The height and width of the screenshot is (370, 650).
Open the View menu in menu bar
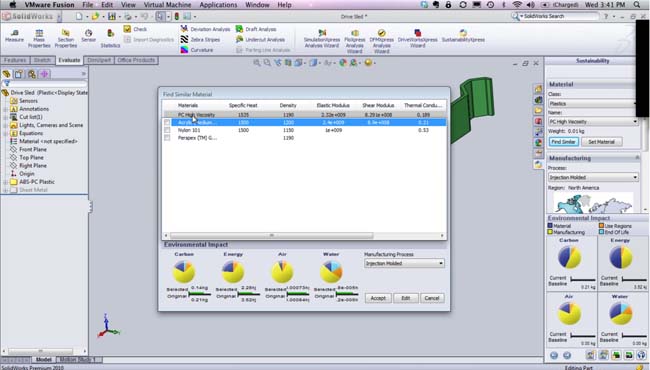pyautogui.click(x=128, y=5)
